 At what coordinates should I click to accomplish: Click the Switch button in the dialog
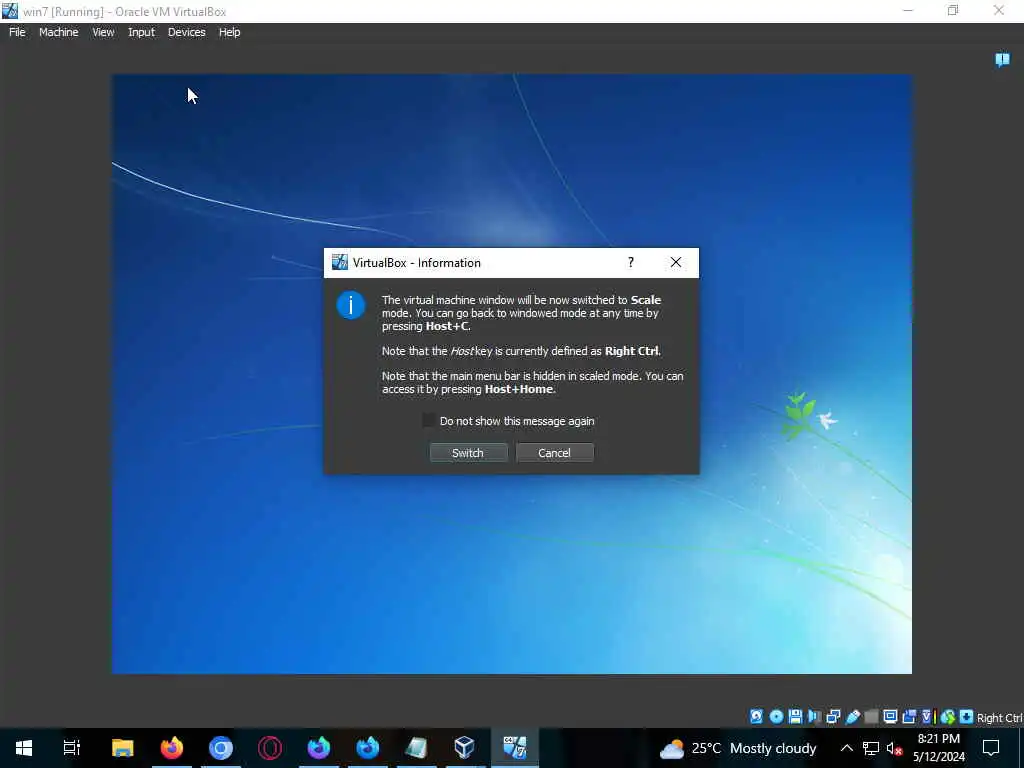(468, 453)
